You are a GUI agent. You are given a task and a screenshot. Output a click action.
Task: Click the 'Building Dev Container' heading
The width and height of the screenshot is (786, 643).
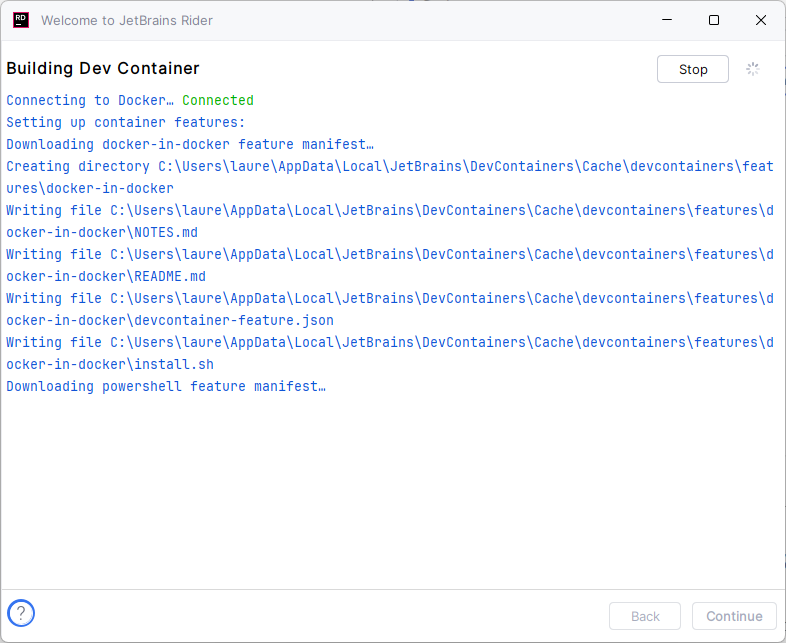[x=103, y=68]
